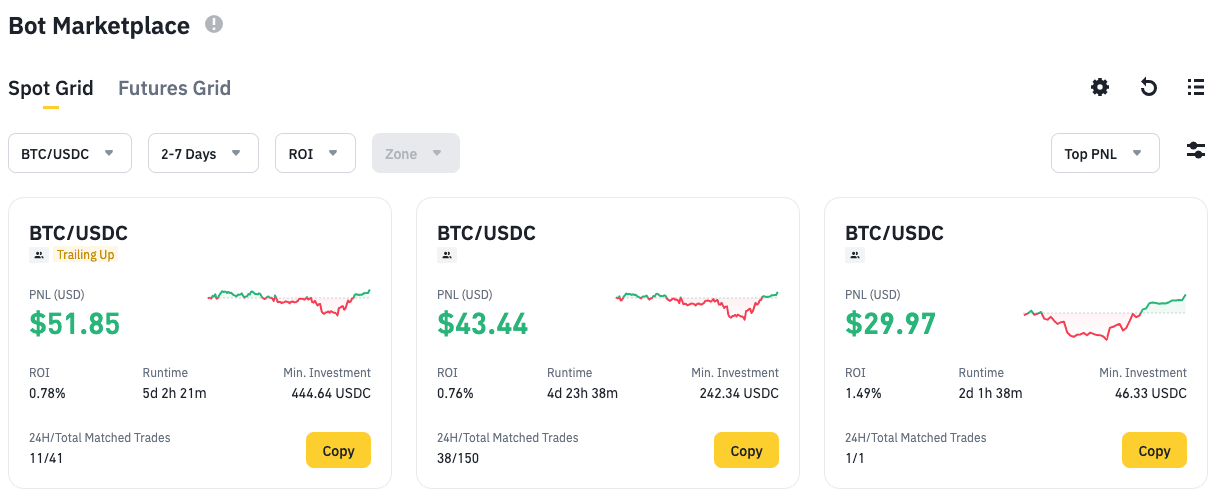
Task: Click shared users icon on first card
Action: tap(39, 255)
